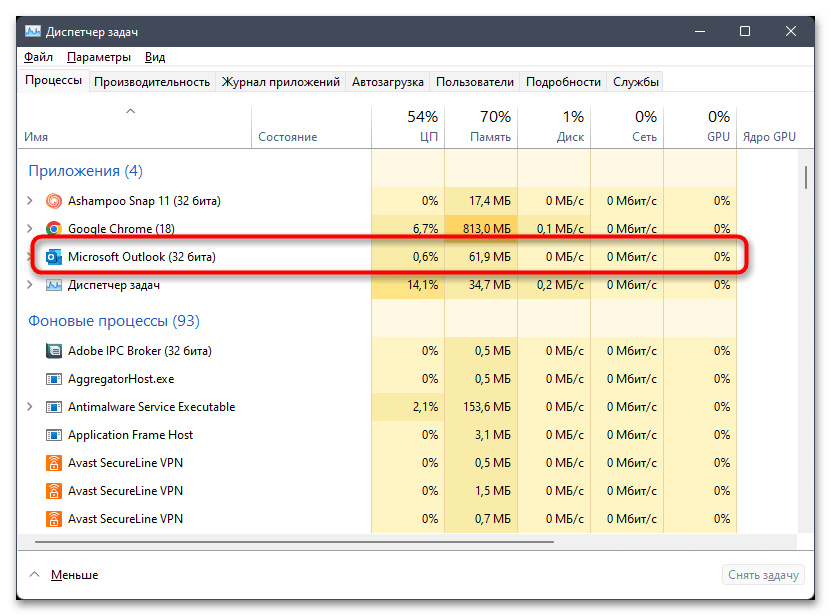Click the 153,6 МБ memory cell for Antimalware
This screenshot has width=831, height=616.
481,407
